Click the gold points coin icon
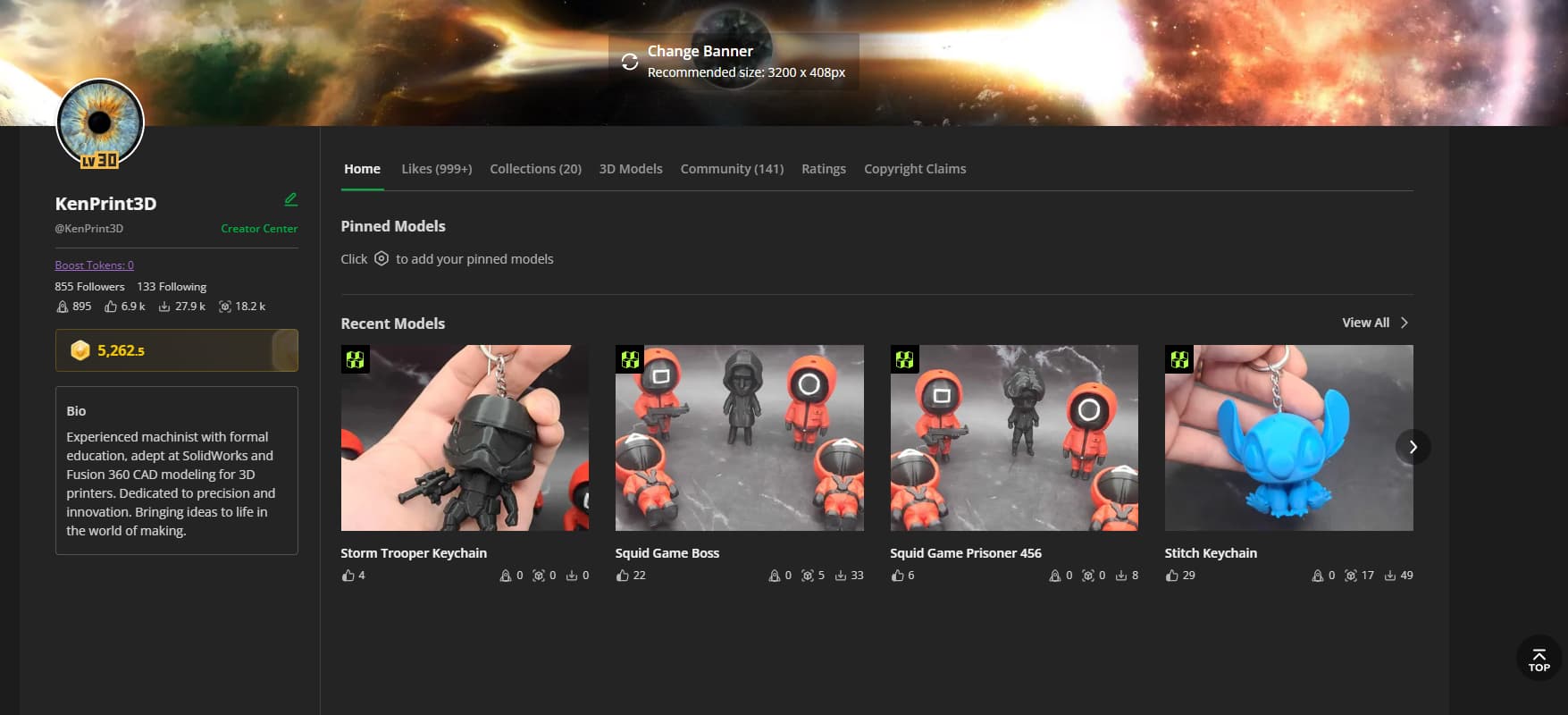Image resolution: width=1568 pixels, height=715 pixels. 80,350
